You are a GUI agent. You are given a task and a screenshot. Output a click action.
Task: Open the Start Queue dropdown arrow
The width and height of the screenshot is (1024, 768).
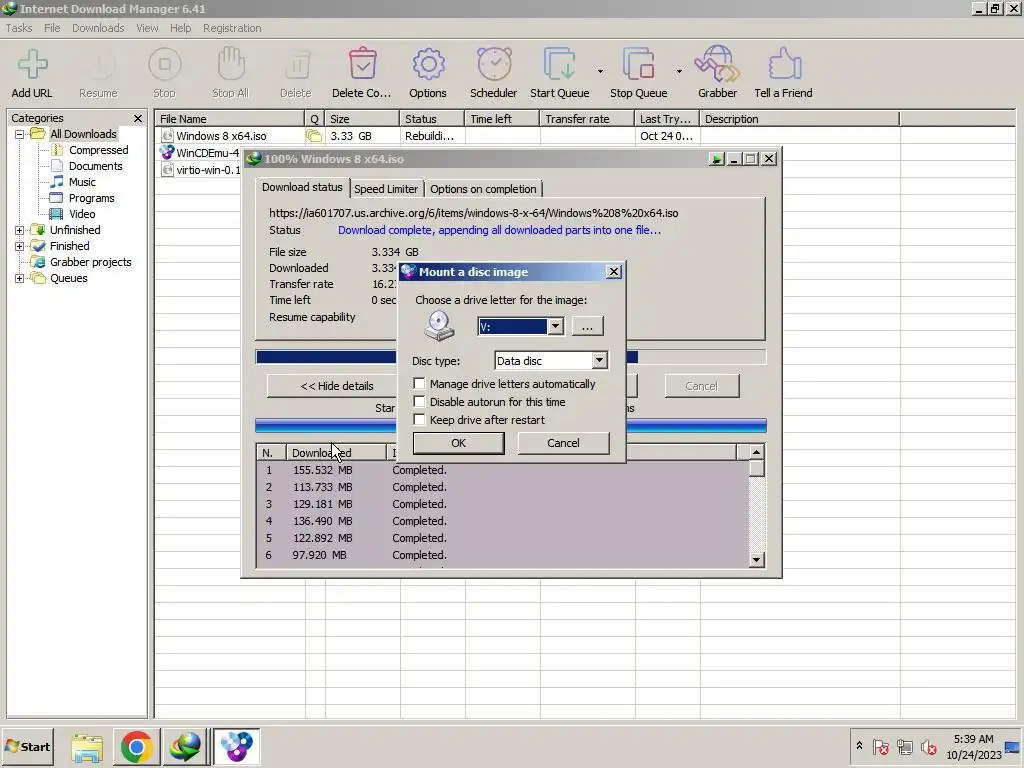pos(600,71)
